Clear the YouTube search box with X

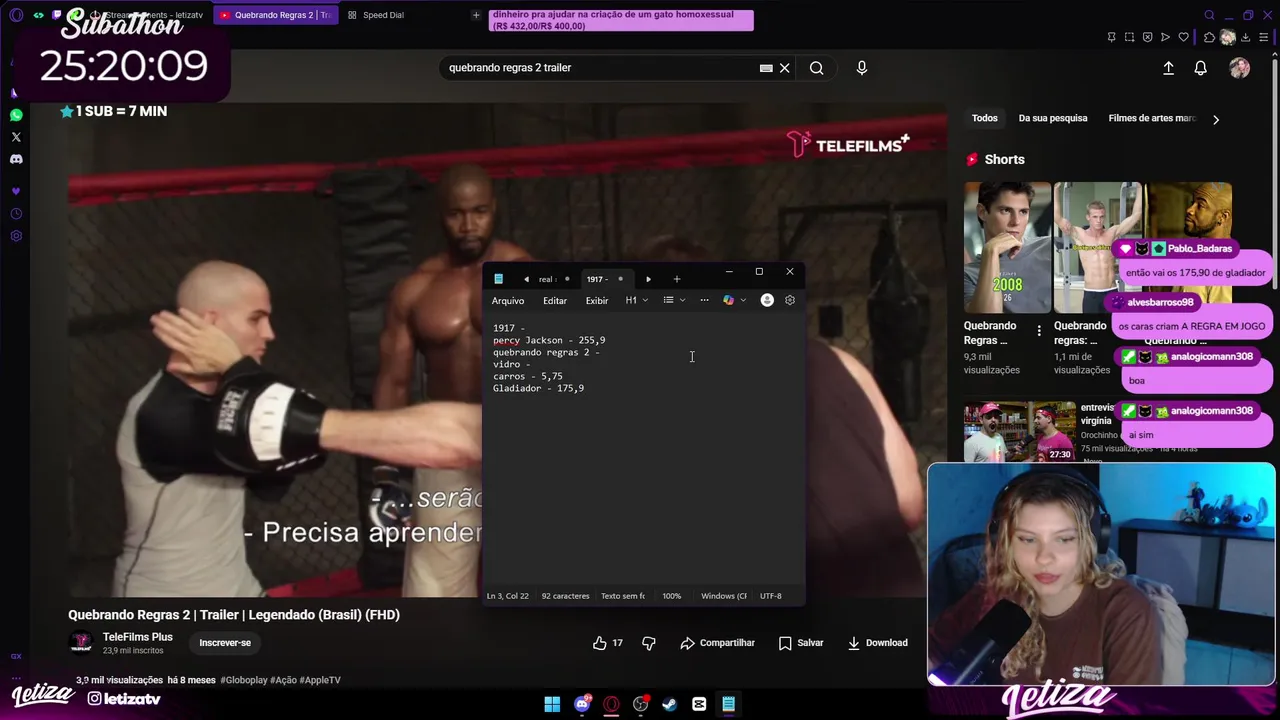785,68
